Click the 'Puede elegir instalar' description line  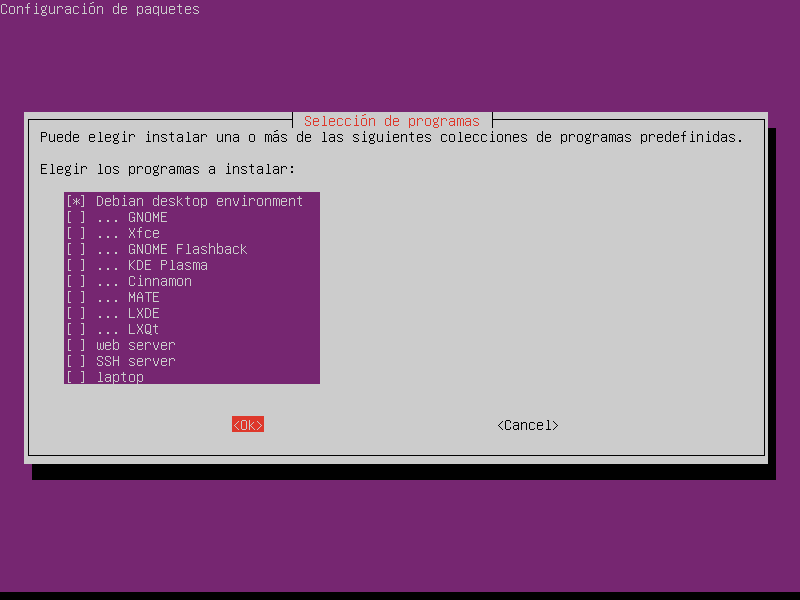391,137
